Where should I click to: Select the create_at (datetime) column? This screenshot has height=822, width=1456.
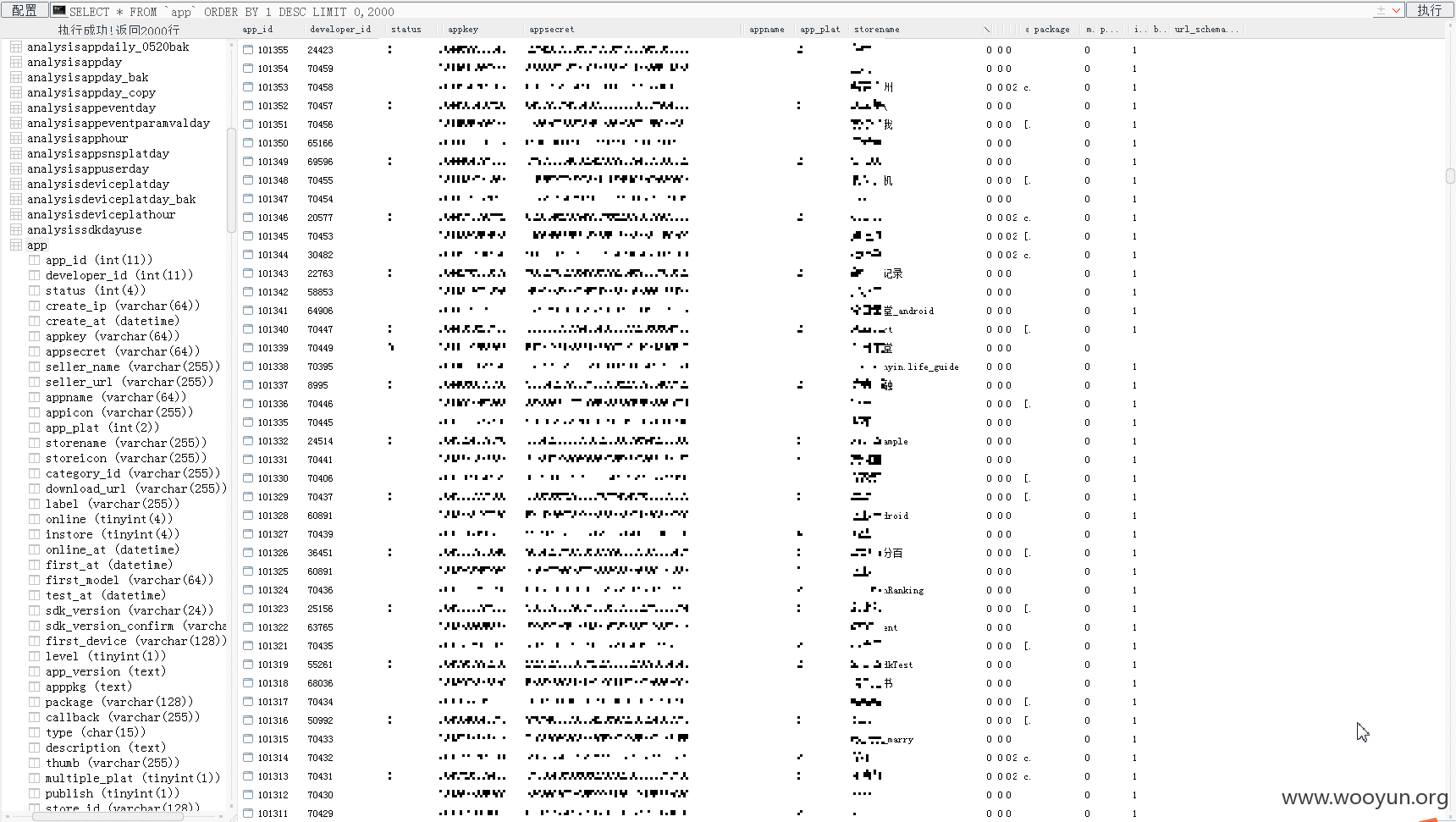tap(113, 321)
